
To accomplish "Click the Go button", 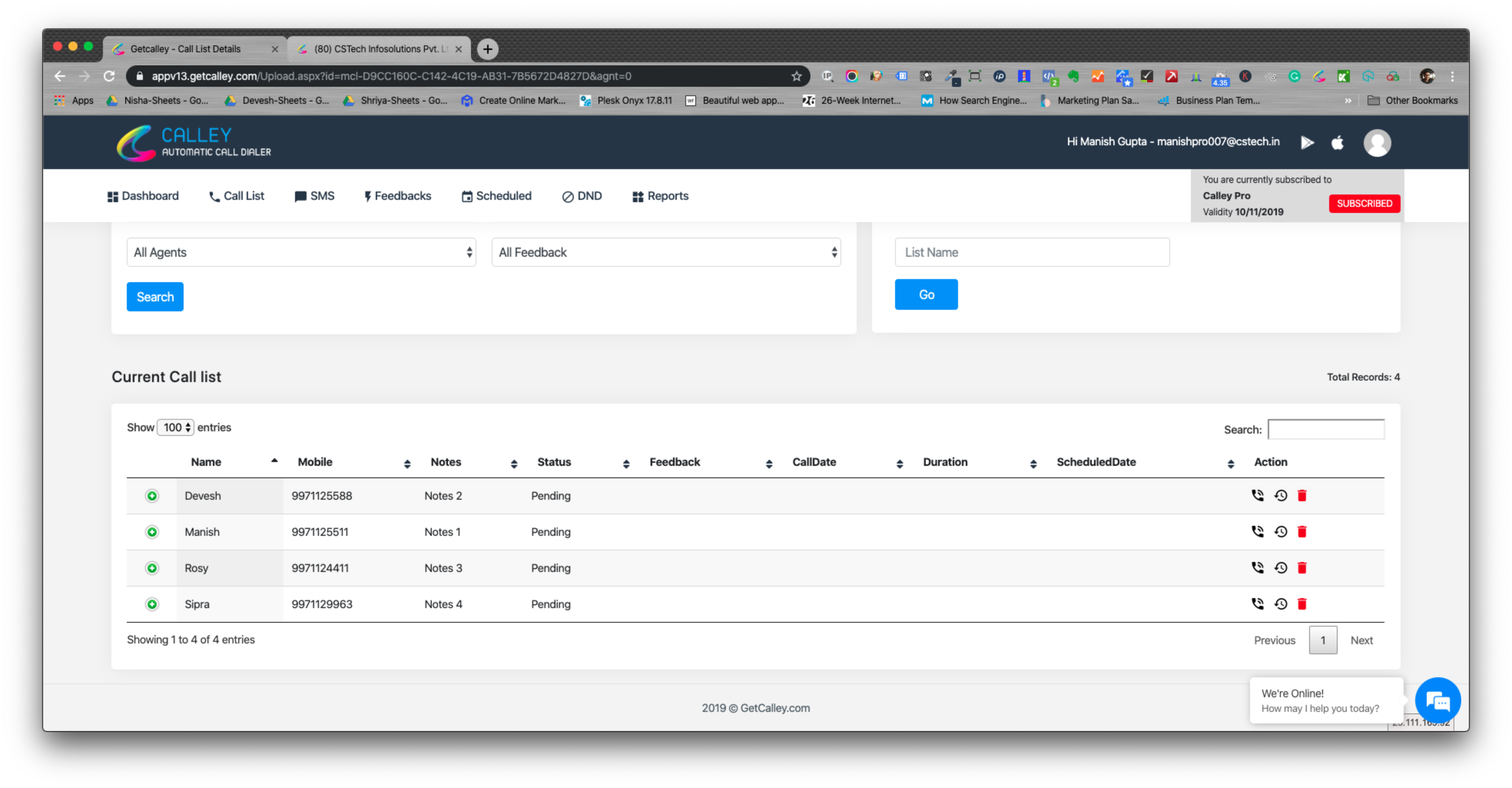I will coord(926,295).
